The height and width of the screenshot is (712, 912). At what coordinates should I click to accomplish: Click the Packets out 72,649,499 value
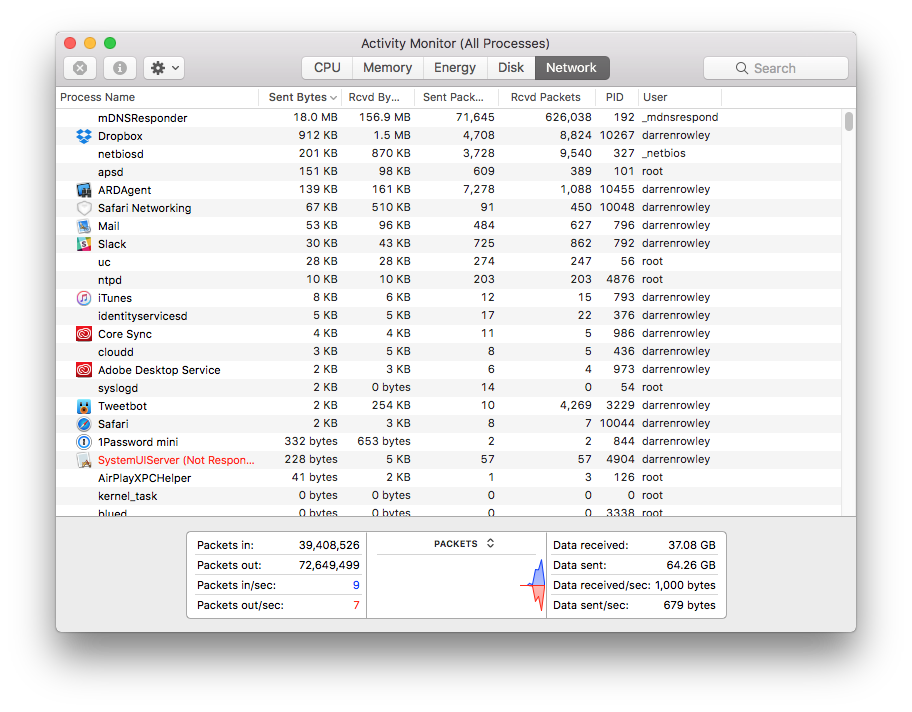329,565
